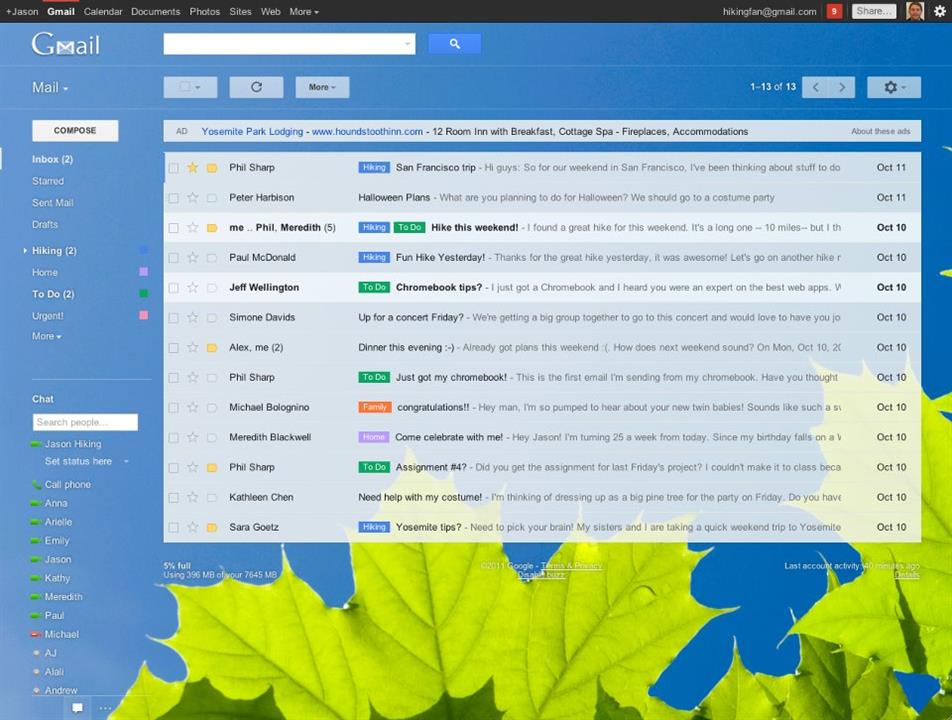
Task: Toggle importance marker on Hike this weekend! conversation
Action: coord(212,228)
